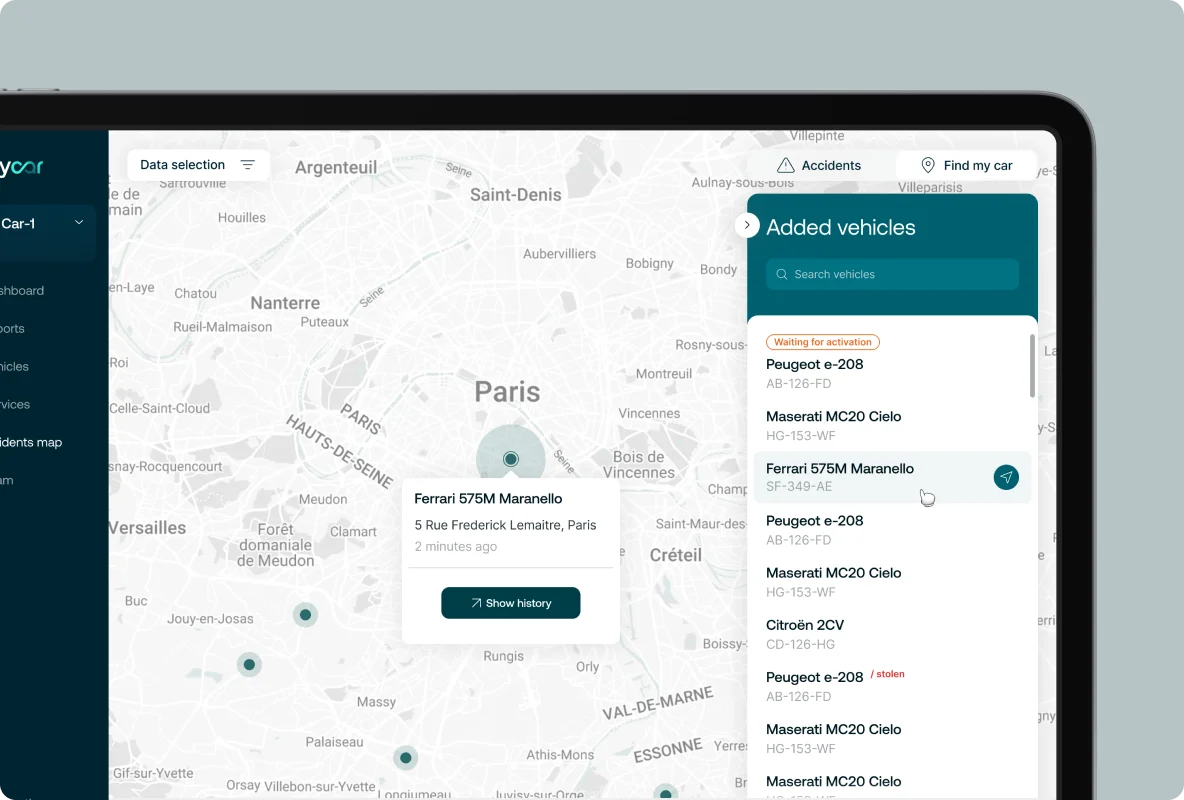The width and height of the screenshot is (1184, 800).
Task: Click the Find my car location pin icon
Action: pyautogui.click(x=928, y=165)
